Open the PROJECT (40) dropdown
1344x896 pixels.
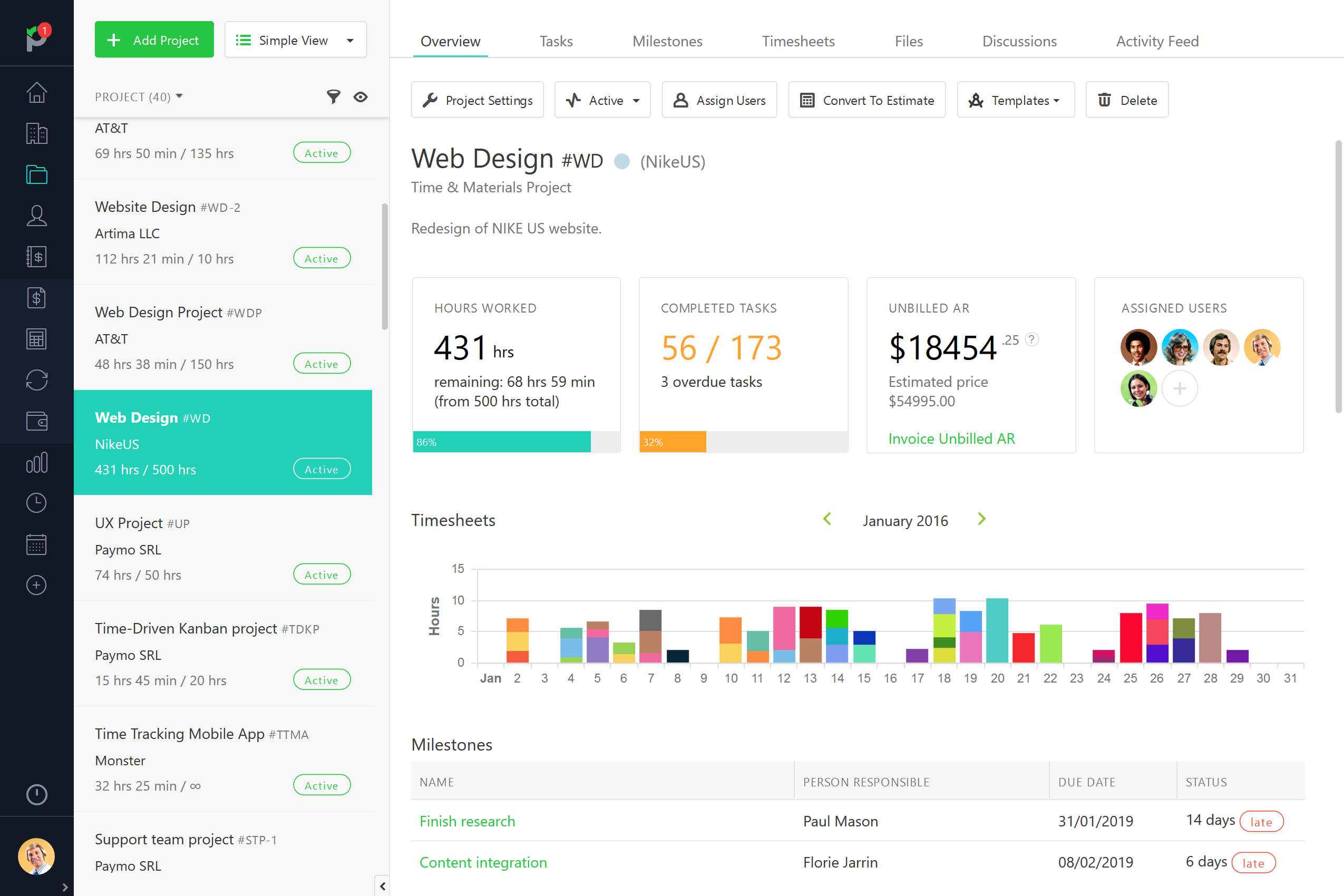point(138,96)
